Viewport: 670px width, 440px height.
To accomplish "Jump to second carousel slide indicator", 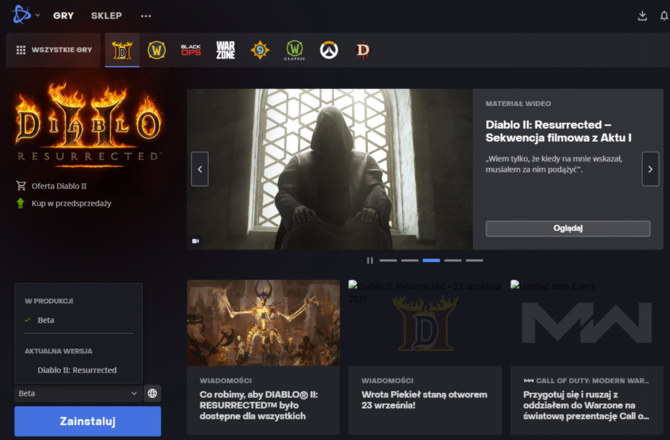I will tap(409, 260).
